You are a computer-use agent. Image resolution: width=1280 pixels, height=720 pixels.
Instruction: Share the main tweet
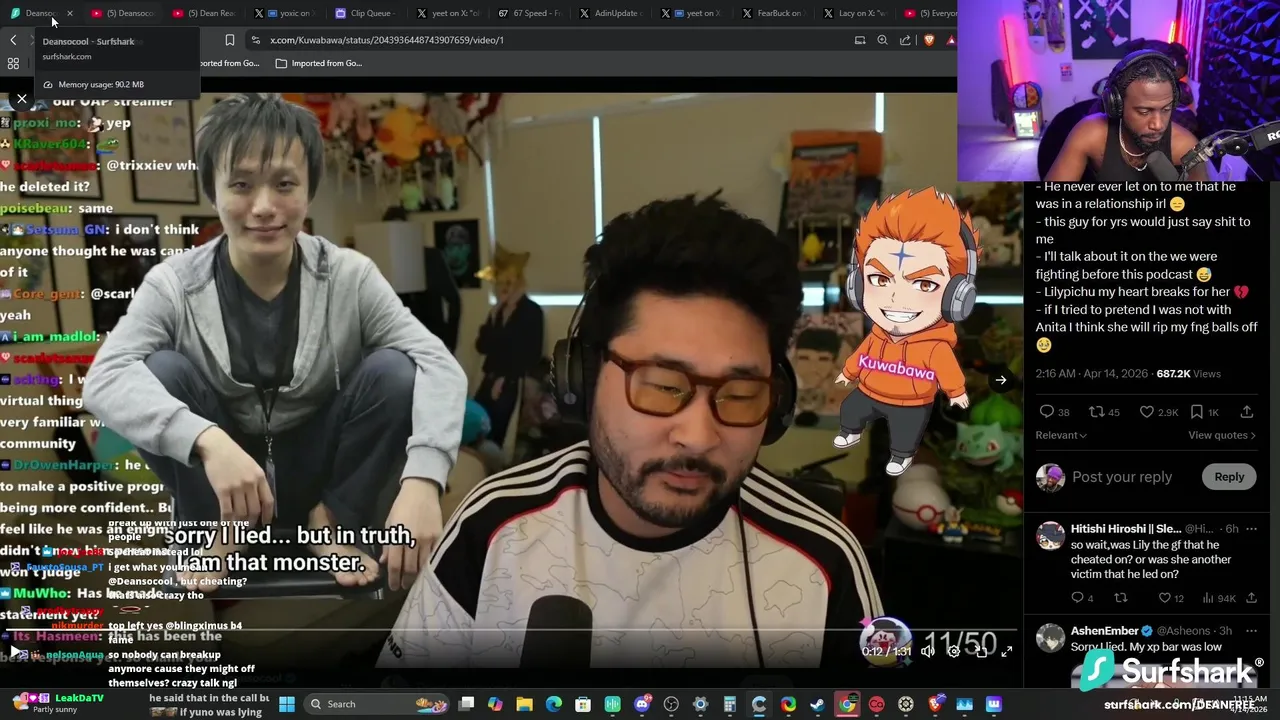1247,412
